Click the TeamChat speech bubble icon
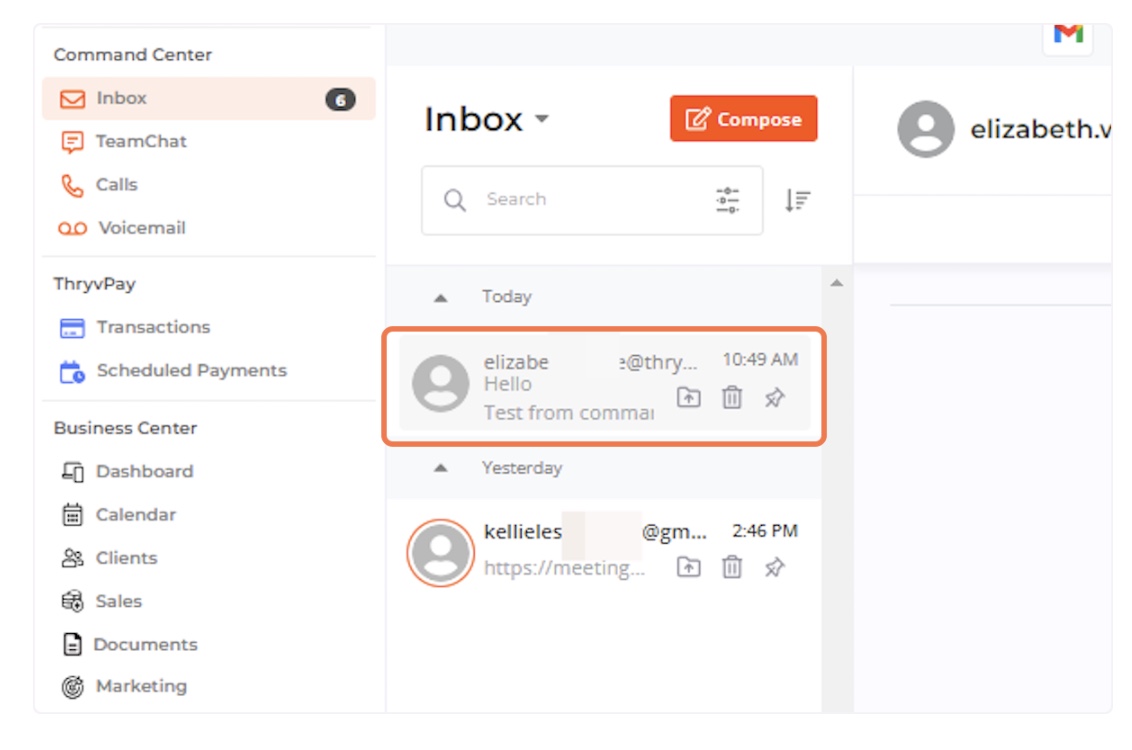This screenshot has width=1132, height=750. (72, 142)
